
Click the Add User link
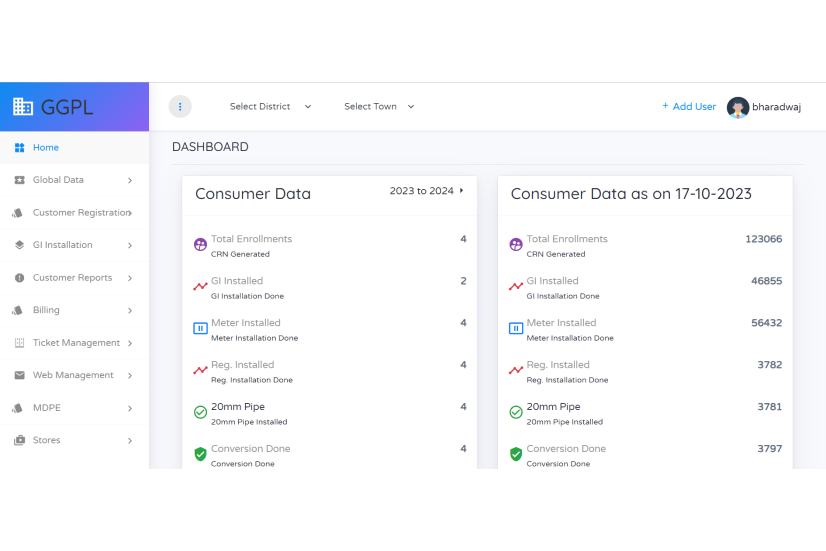pyautogui.click(x=689, y=106)
